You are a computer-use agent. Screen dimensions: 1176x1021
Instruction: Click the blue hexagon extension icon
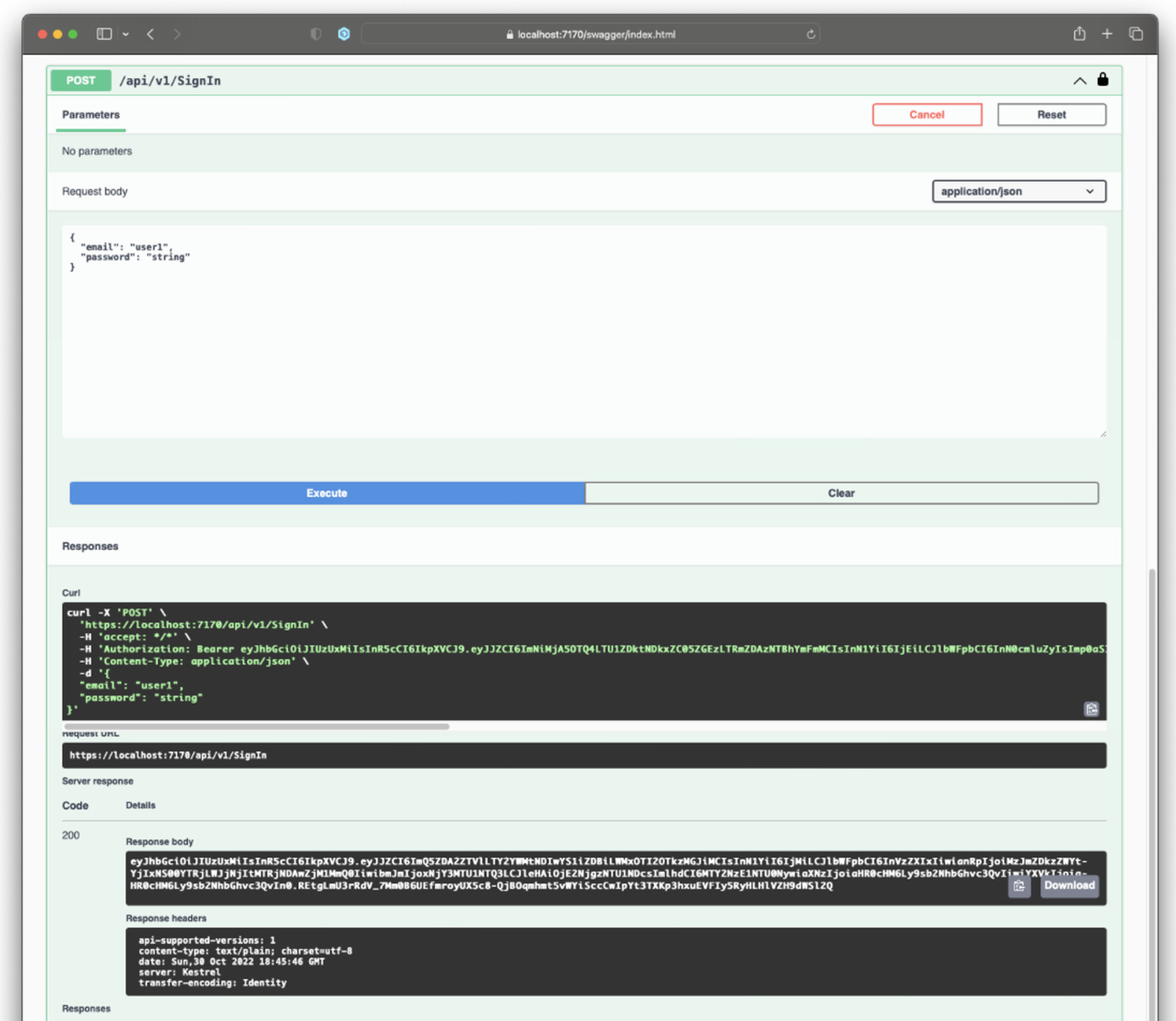click(x=344, y=34)
